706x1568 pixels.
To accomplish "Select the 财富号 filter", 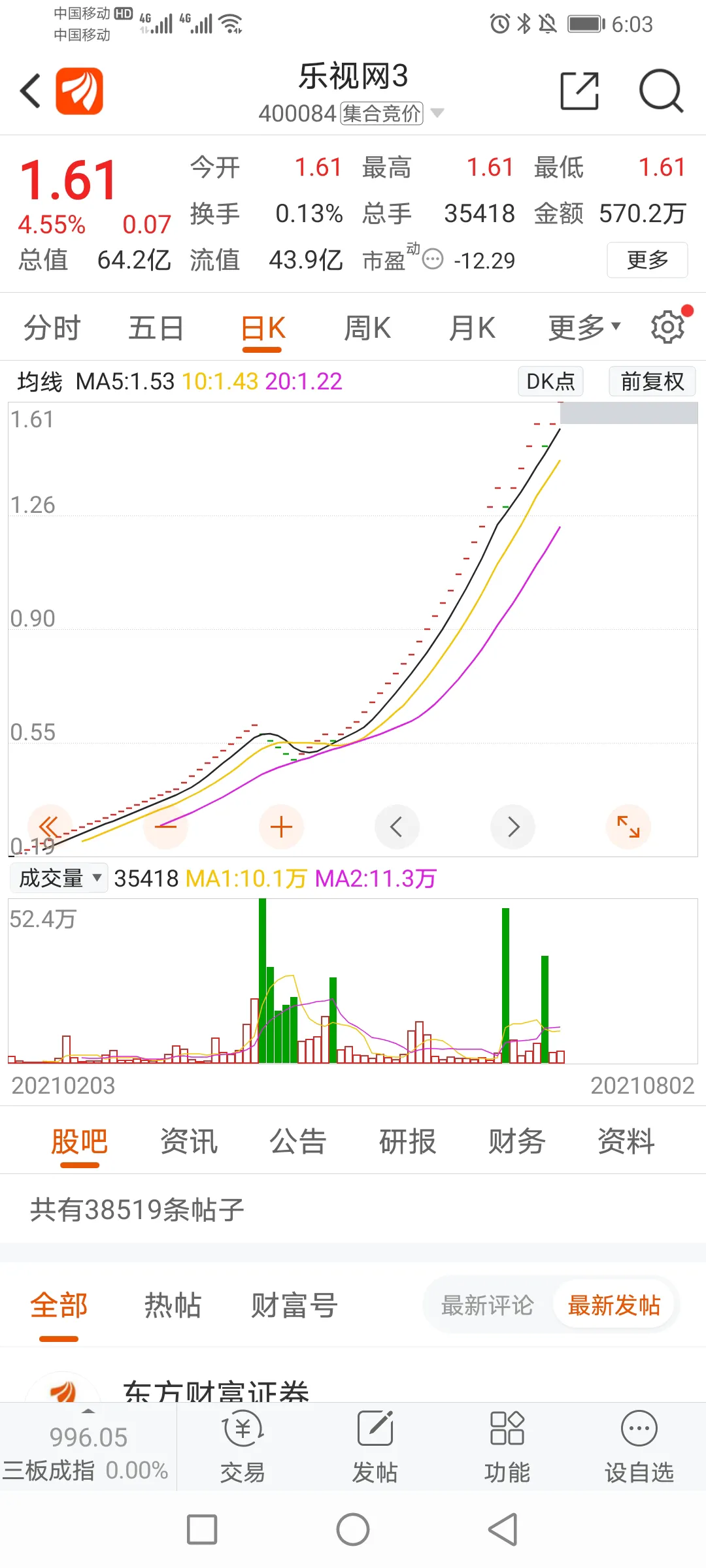I will [294, 1305].
